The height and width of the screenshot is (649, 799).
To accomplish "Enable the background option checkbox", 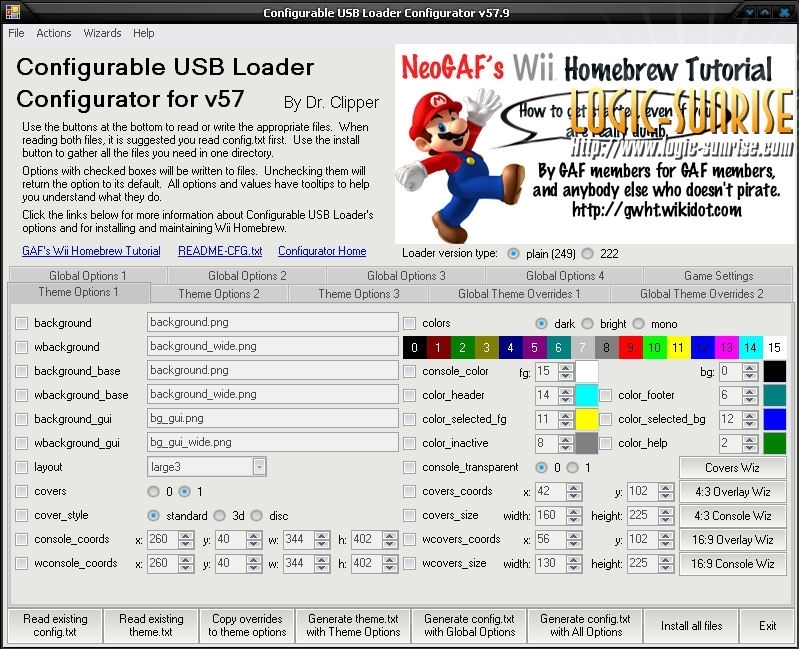I will [21, 323].
